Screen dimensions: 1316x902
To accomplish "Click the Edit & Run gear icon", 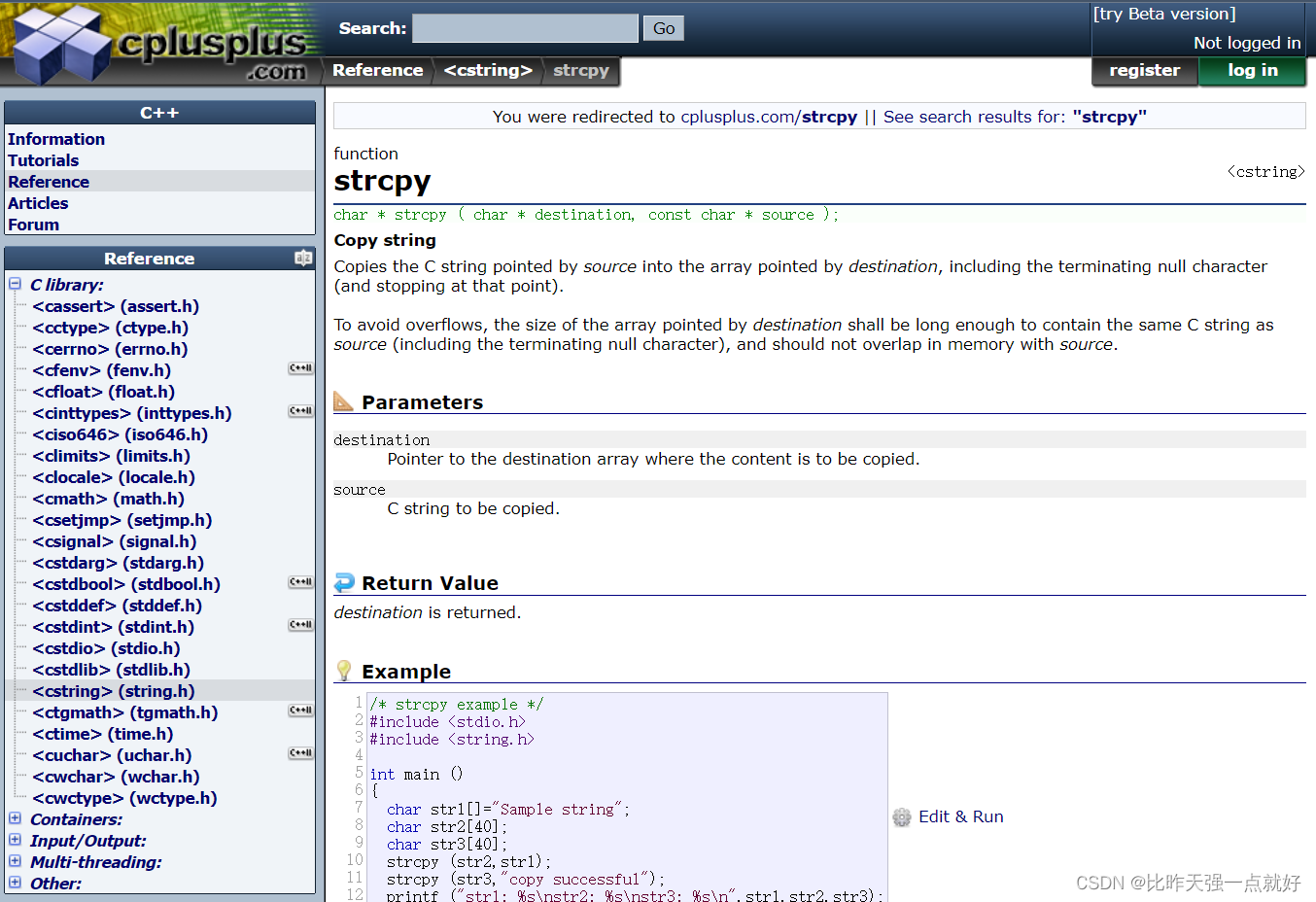I will 902,817.
